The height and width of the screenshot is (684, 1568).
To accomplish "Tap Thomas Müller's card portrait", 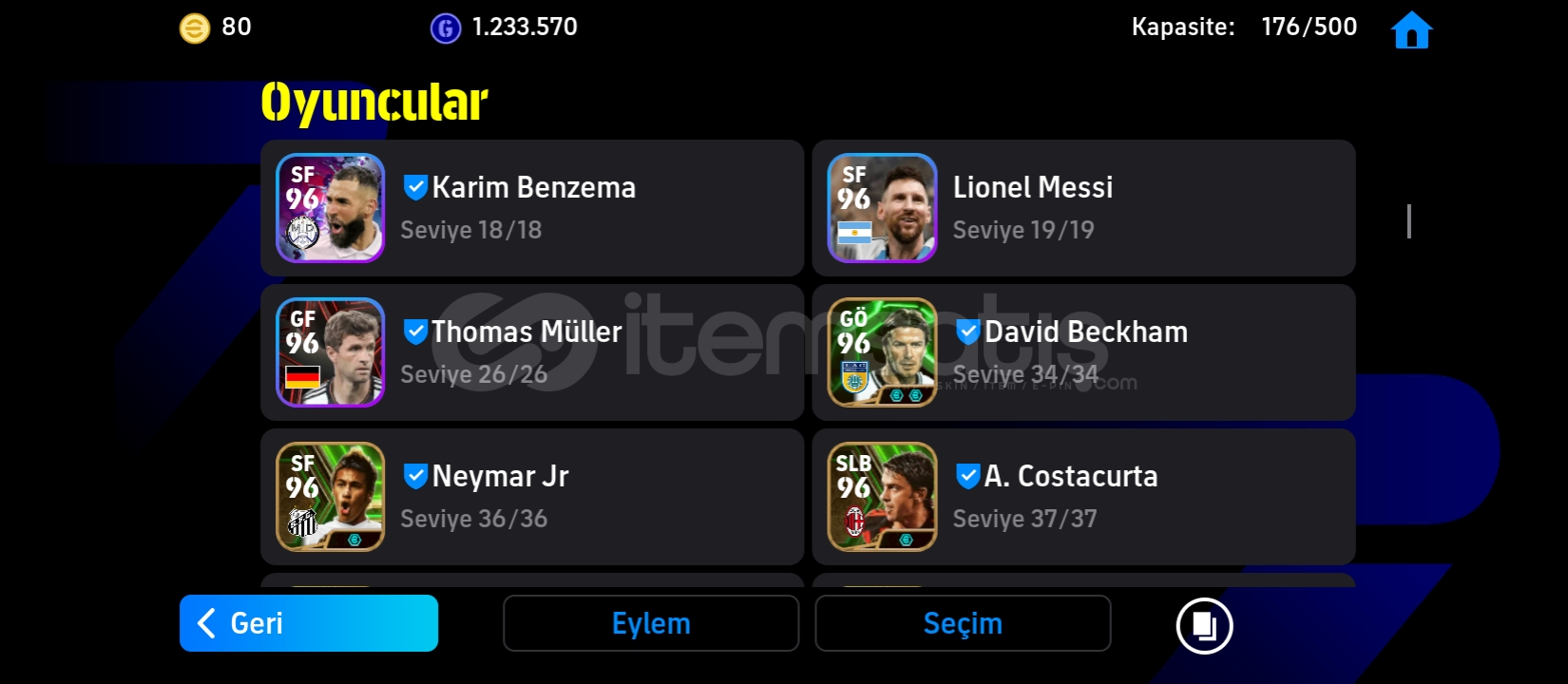I will point(331,352).
